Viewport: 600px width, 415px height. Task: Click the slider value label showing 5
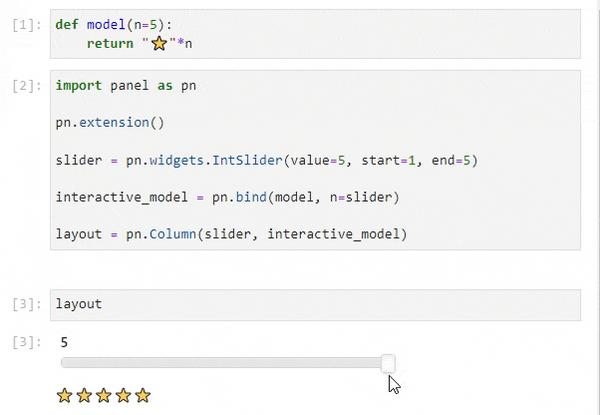(x=64, y=342)
